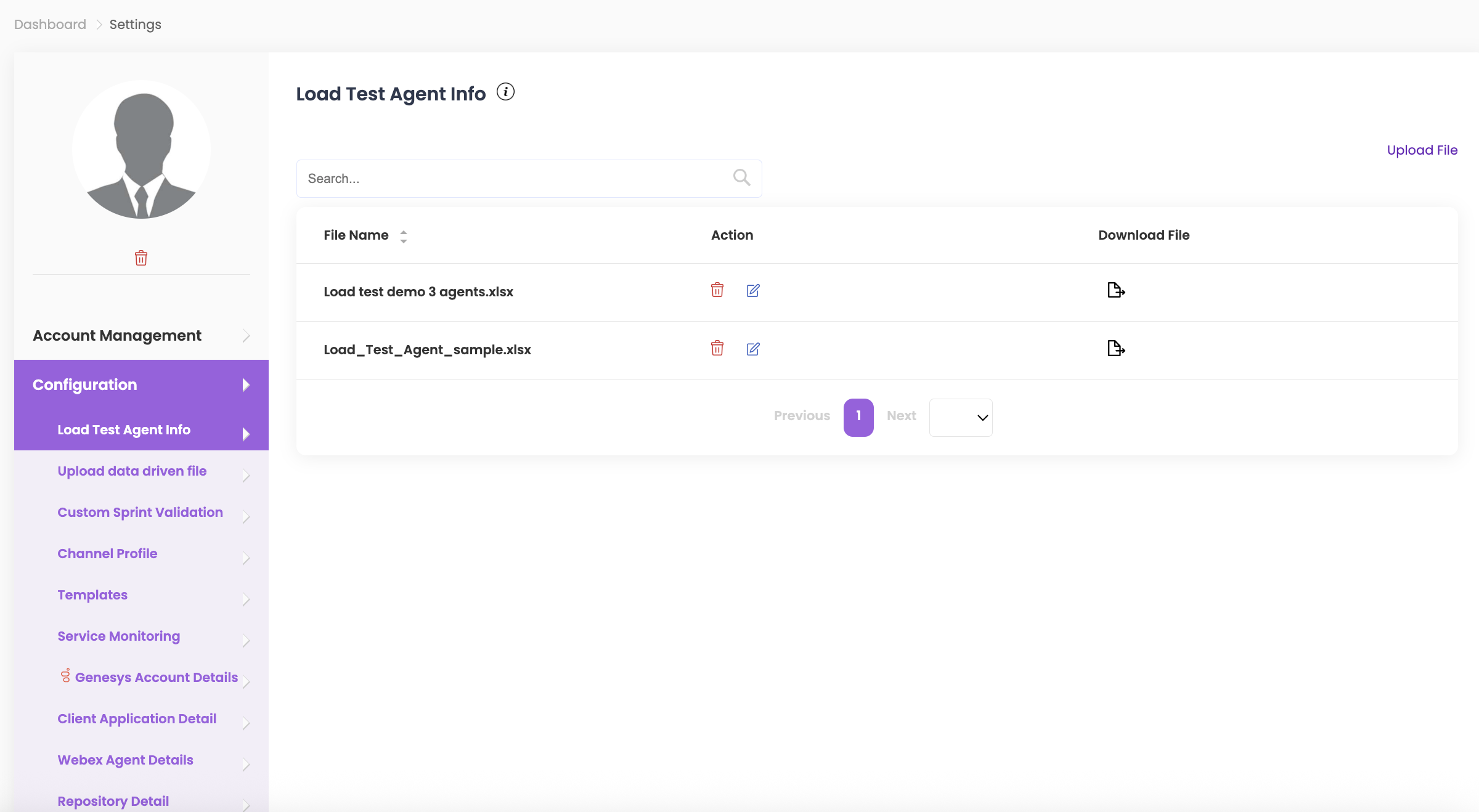Click the search magnifier icon

click(x=741, y=178)
